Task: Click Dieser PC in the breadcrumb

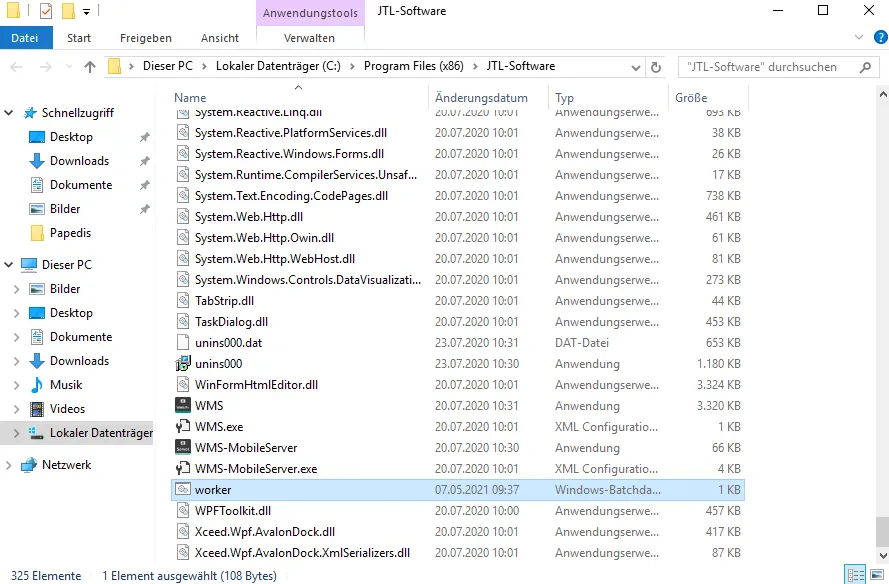Action: tap(168, 66)
